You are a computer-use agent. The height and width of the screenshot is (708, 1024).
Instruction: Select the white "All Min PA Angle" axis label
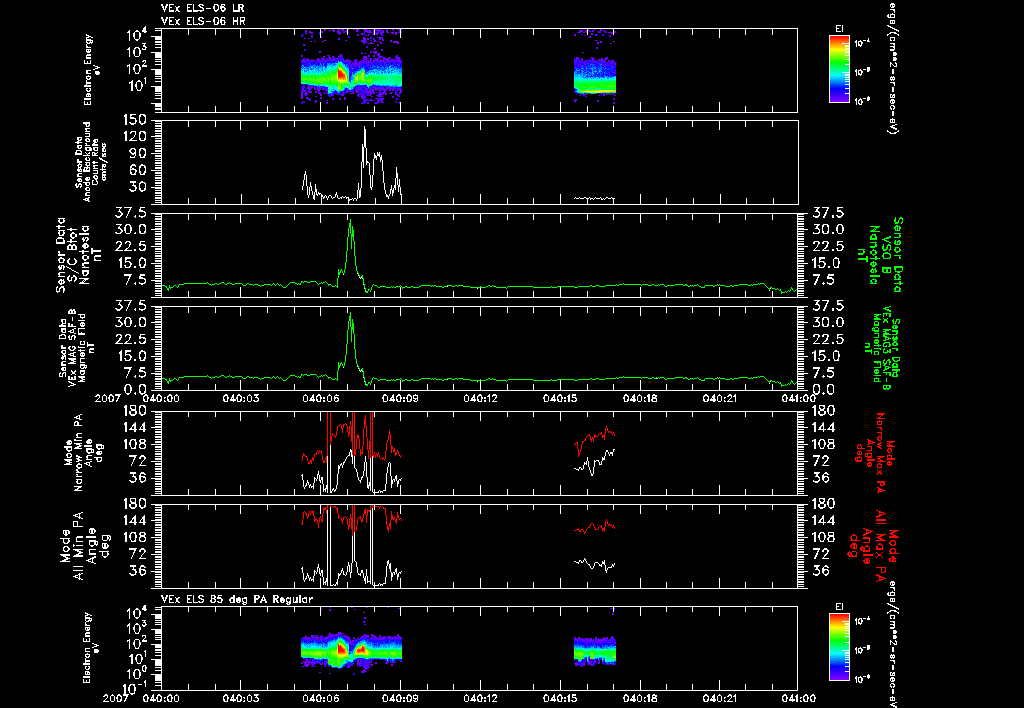point(84,546)
